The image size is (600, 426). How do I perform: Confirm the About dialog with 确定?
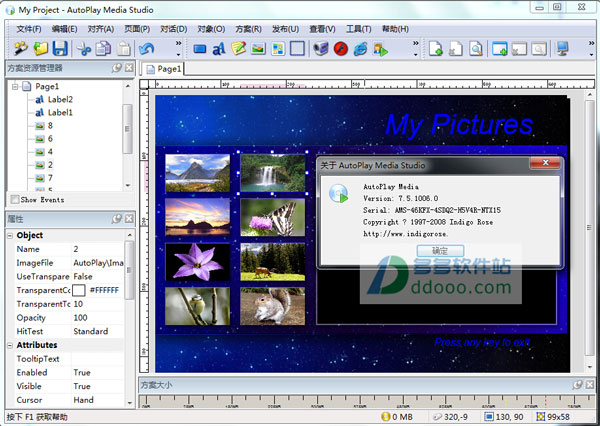point(440,251)
